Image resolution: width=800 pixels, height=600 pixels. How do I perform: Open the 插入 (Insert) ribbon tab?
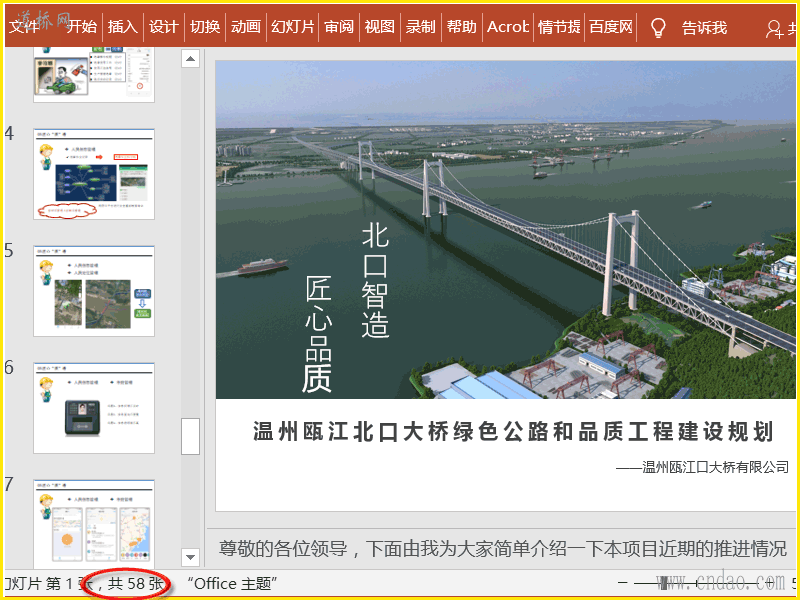pyautogui.click(x=122, y=26)
